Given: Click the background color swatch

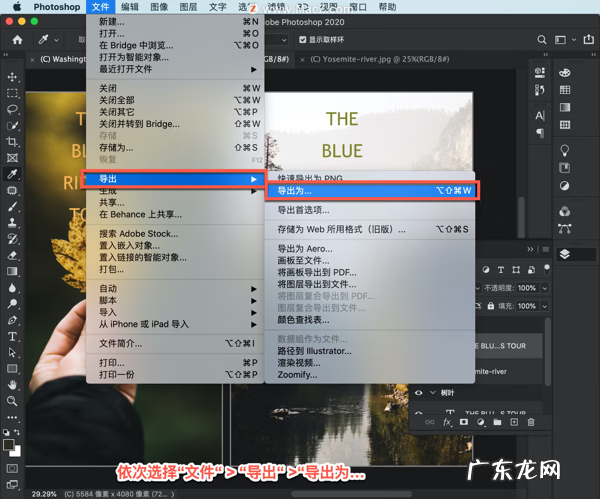Looking at the screenshot, I should pyautogui.click(x=17, y=453).
